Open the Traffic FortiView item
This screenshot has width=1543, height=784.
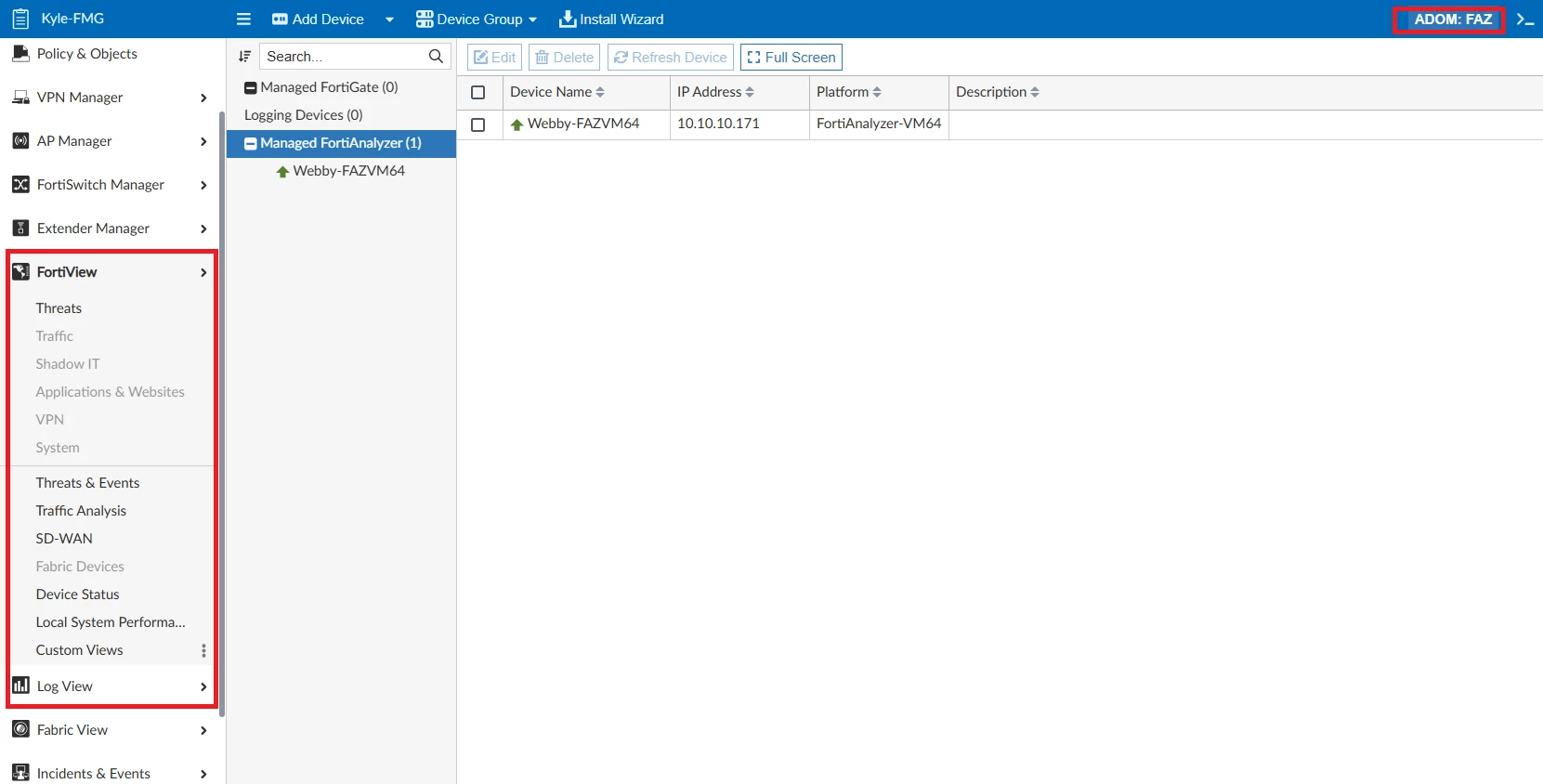[54, 336]
